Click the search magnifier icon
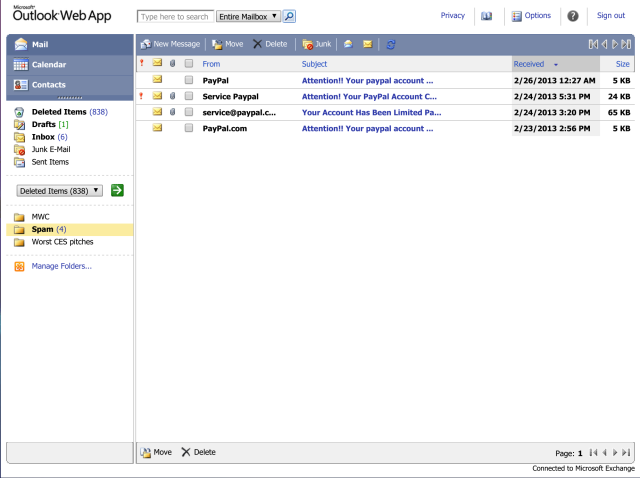Viewport: 640px width, 478px height. click(289, 16)
